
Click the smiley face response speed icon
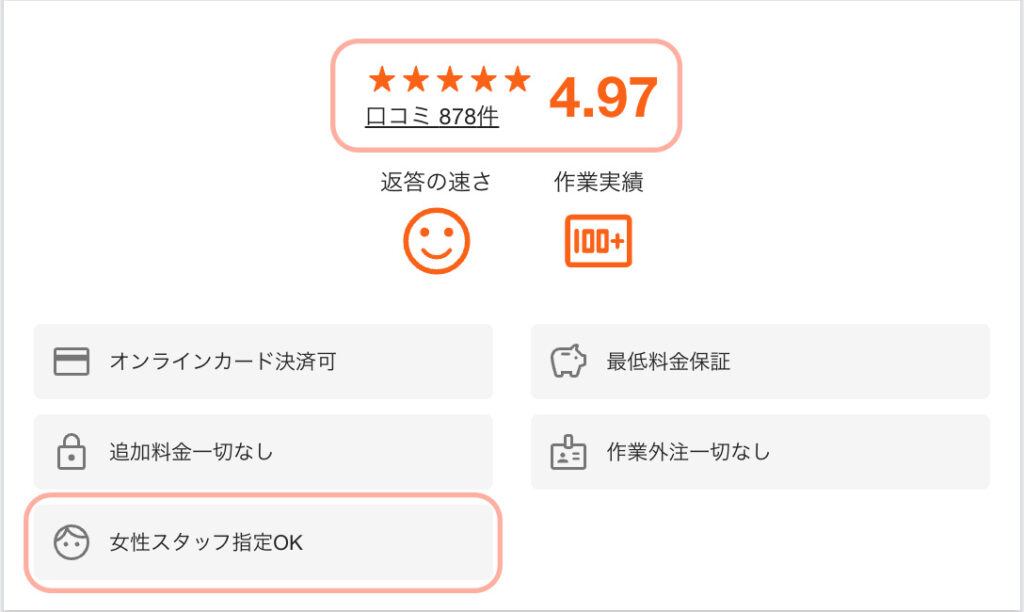[436, 240]
